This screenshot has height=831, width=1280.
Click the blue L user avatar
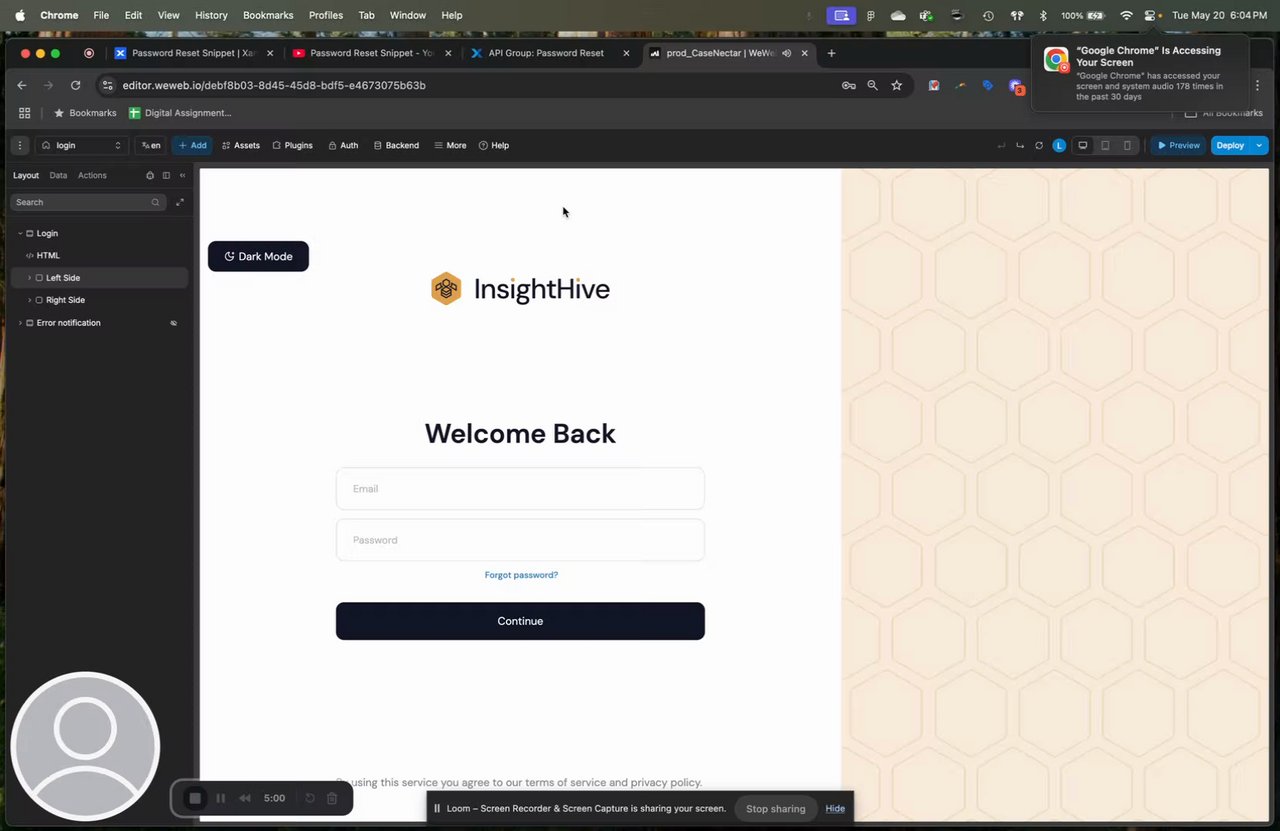(x=1059, y=145)
